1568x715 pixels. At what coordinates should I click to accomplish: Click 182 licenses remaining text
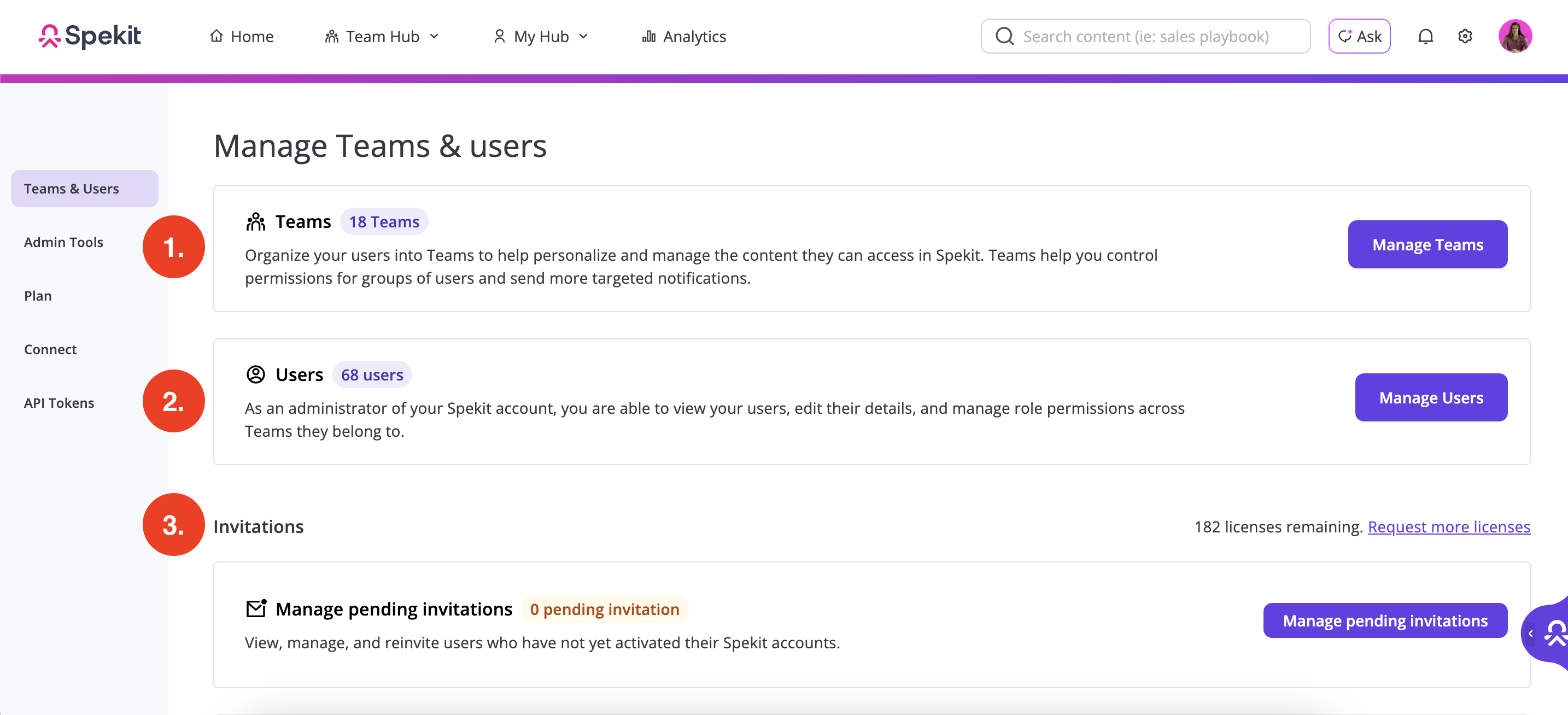[1278, 526]
